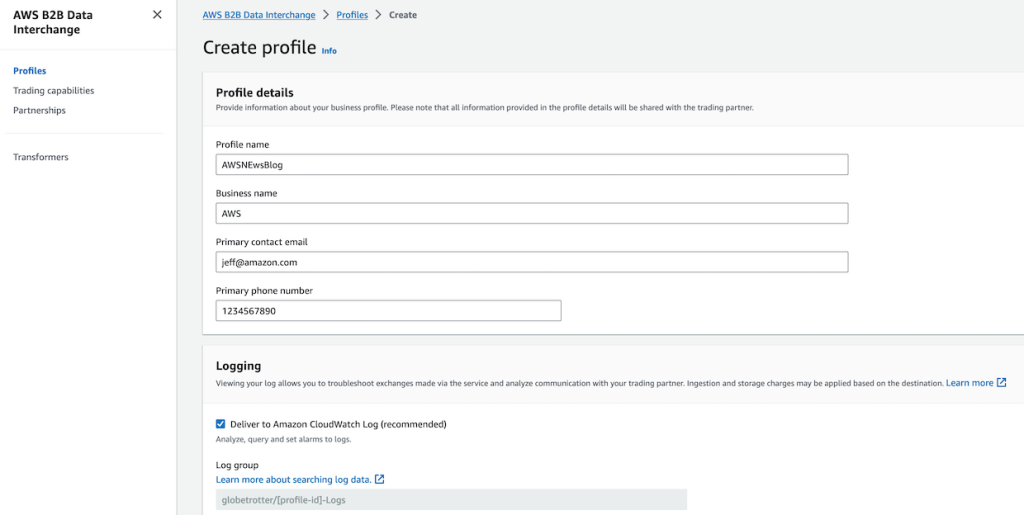The width and height of the screenshot is (1024, 515).
Task: Close the sidebar navigation panel
Action: tap(157, 15)
